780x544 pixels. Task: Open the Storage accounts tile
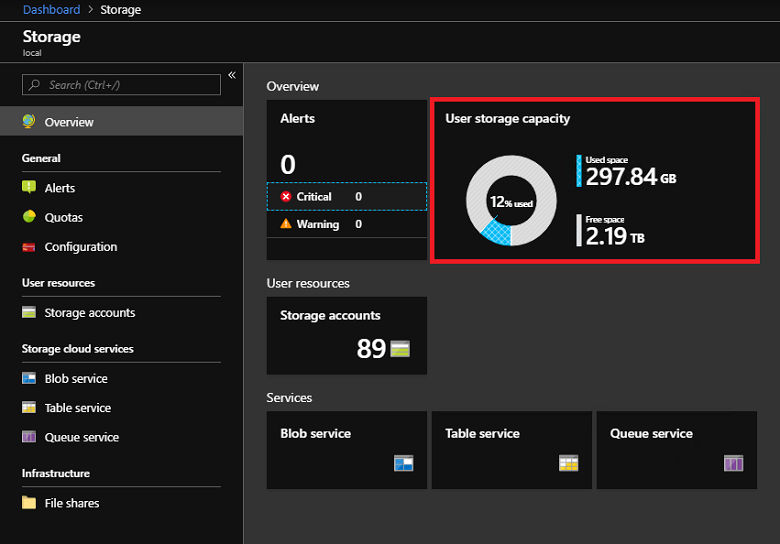click(x=346, y=334)
